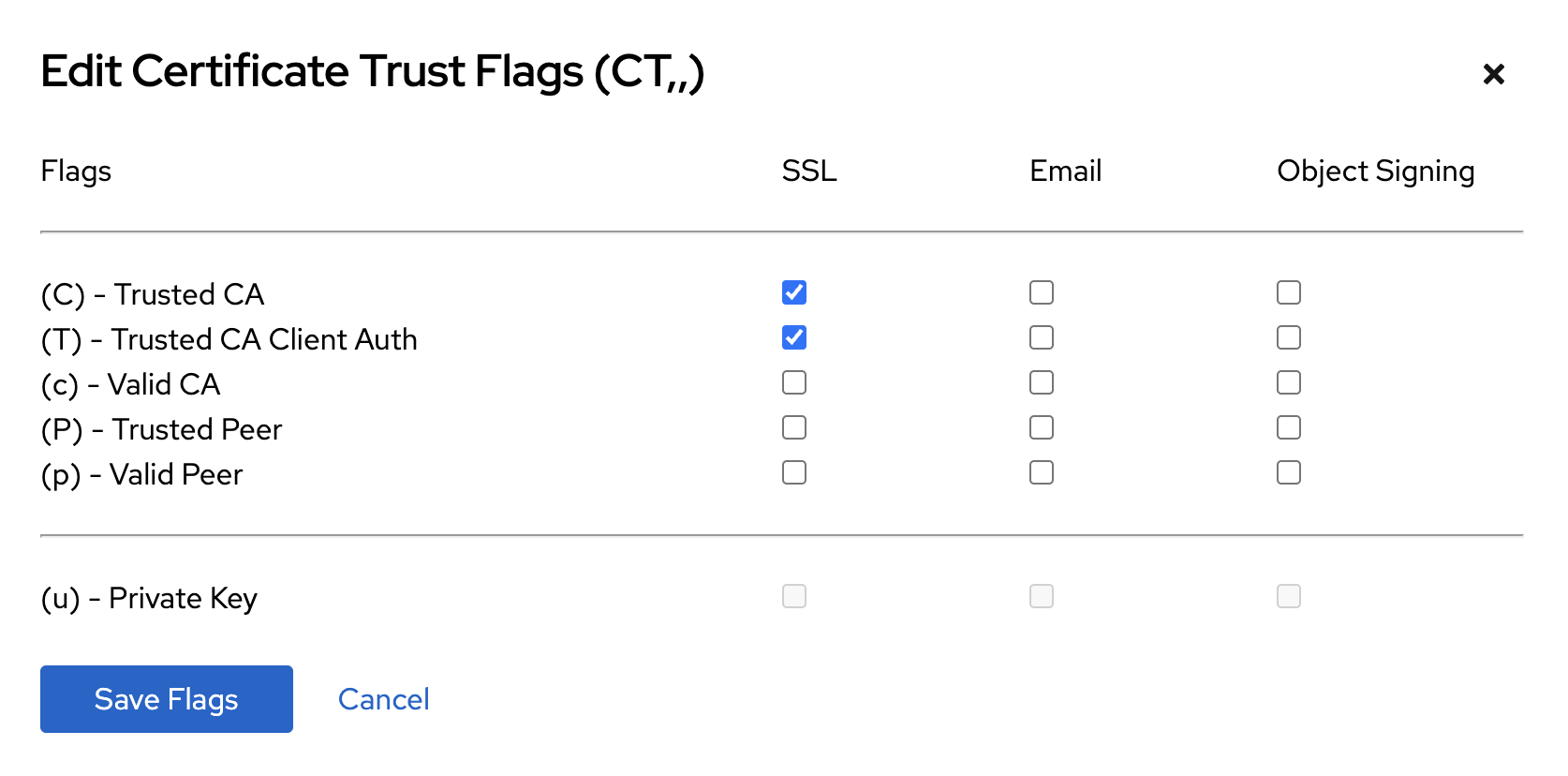Check Trusted CA for Object Signing
1568x776 pixels.
[x=1289, y=292]
